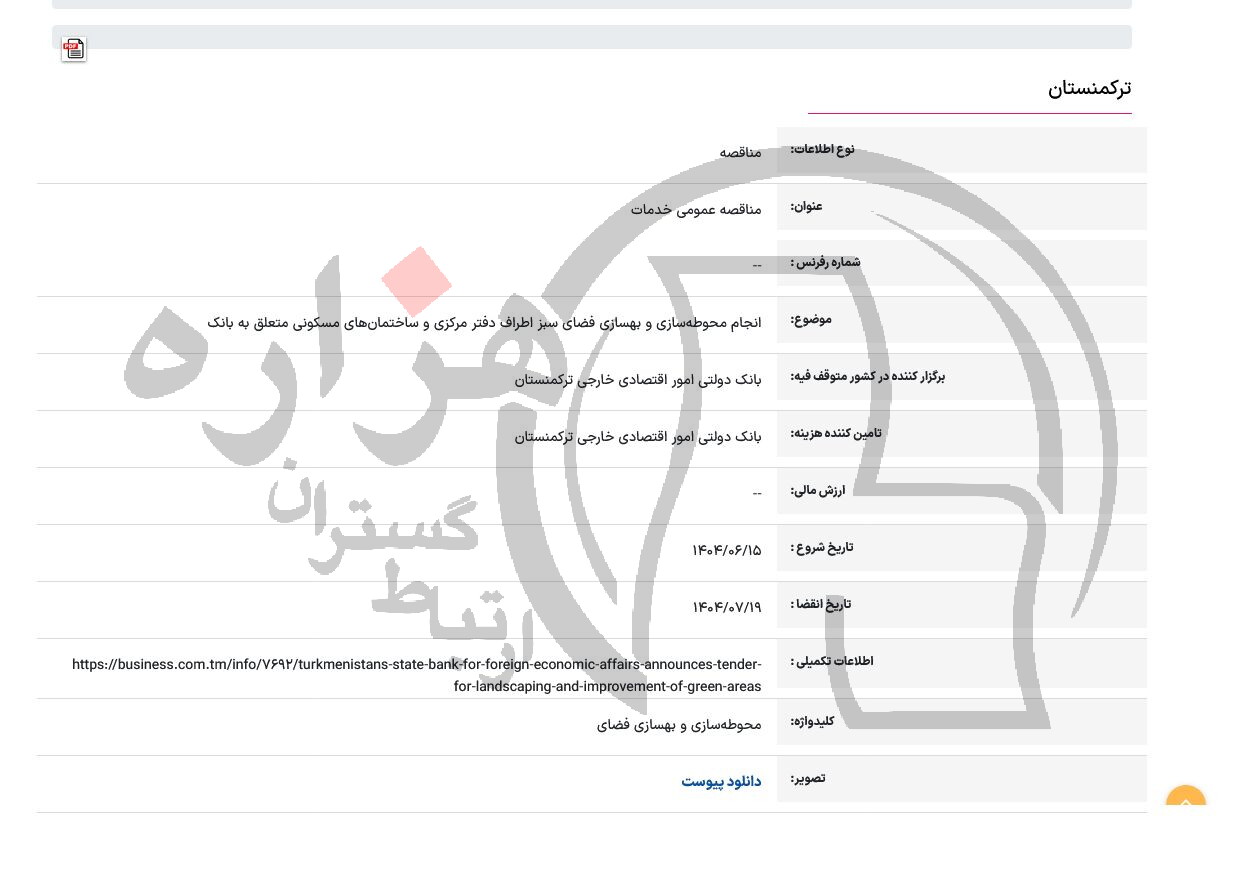
Task: Open the business.com.tm tender information link
Action: [417, 675]
